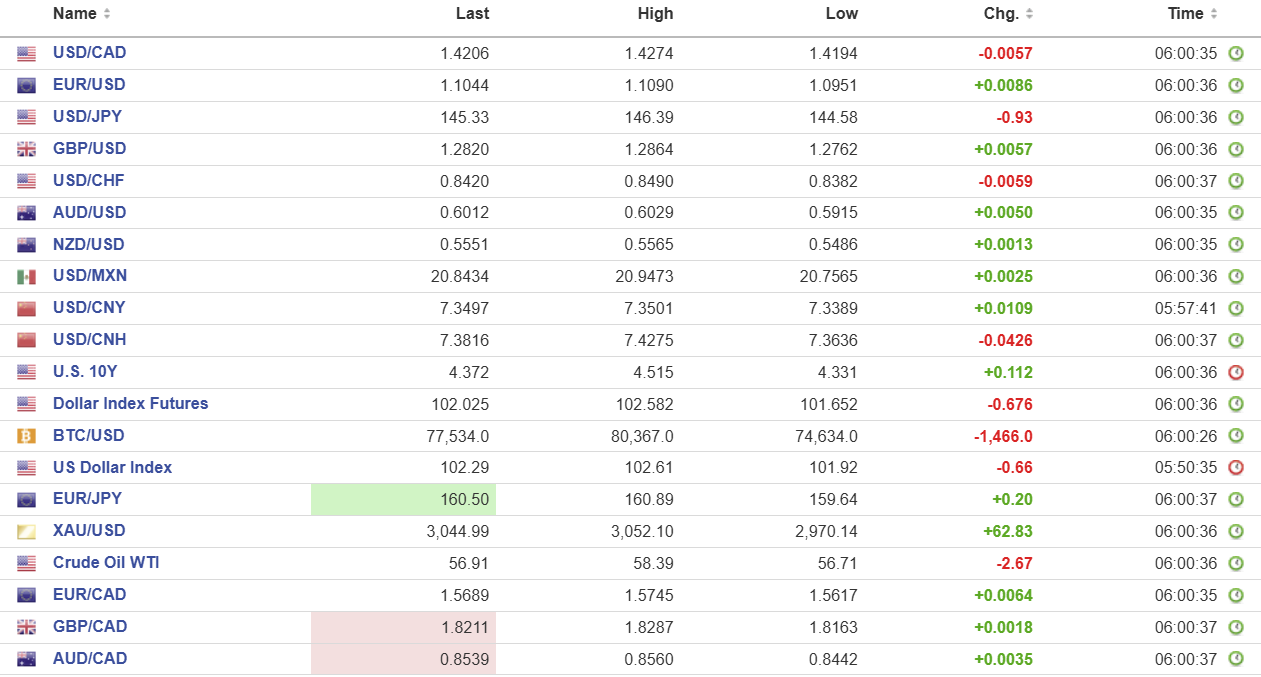
Task: Click the Bitcoin icon next to BTC/USD
Action: click(26, 436)
